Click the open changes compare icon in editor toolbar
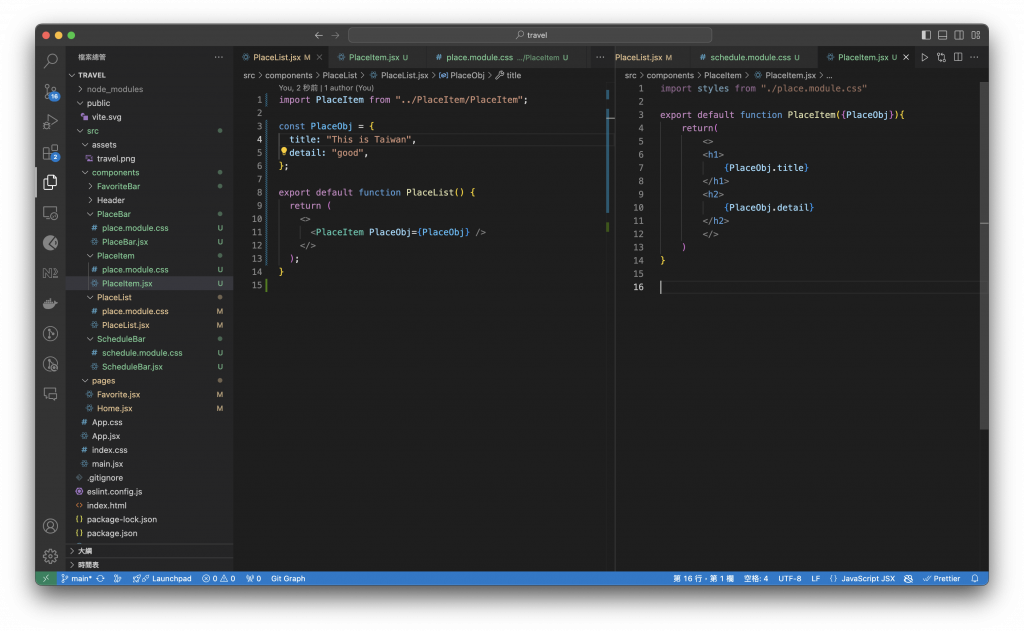The height and width of the screenshot is (632, 1024). pos(941,57)
